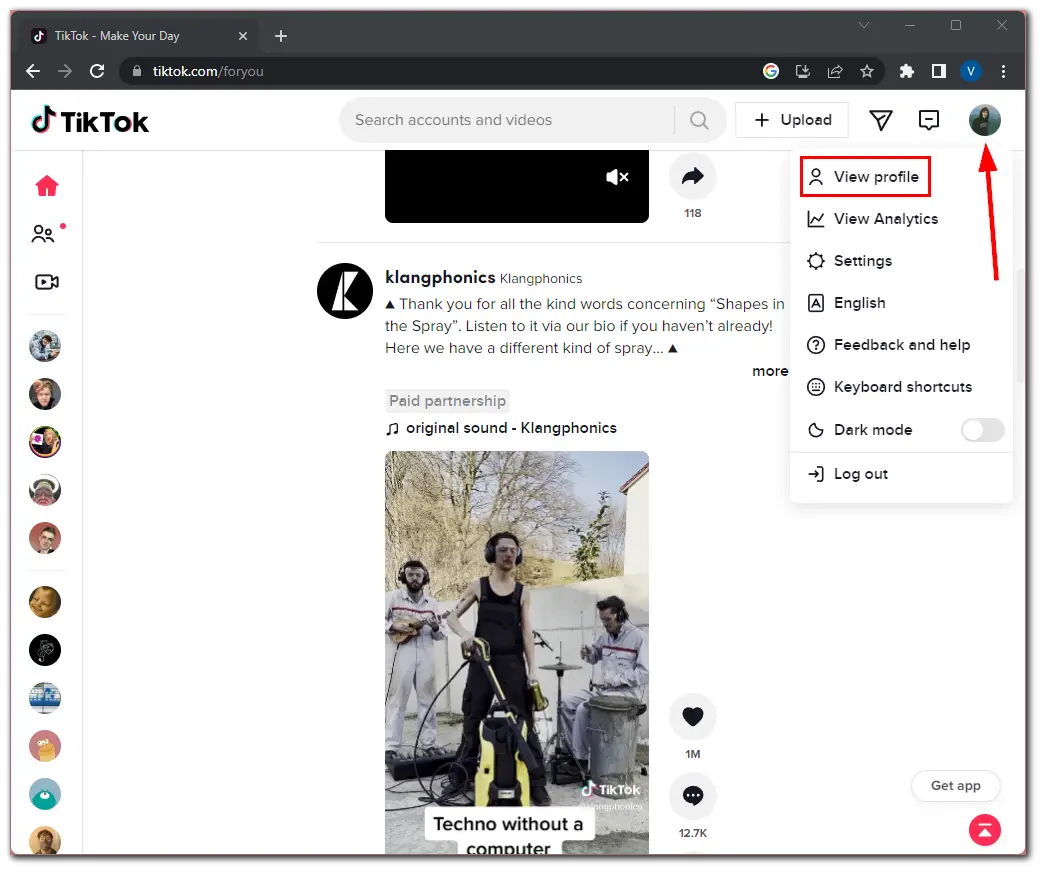This screenshot has height=873, width=1044.
Task: Click the TikTok logo
Action: pyautogui.click(x=90, y=121)
